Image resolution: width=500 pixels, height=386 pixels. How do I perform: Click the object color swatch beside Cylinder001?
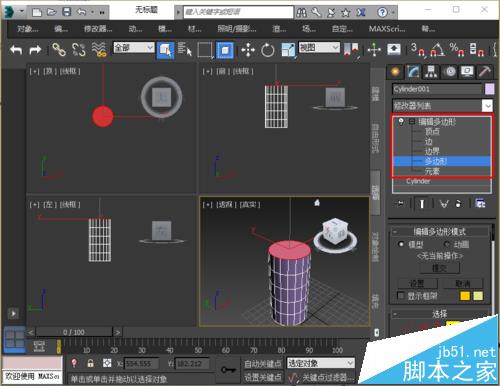pyautogui.click(x=489, y=89)
